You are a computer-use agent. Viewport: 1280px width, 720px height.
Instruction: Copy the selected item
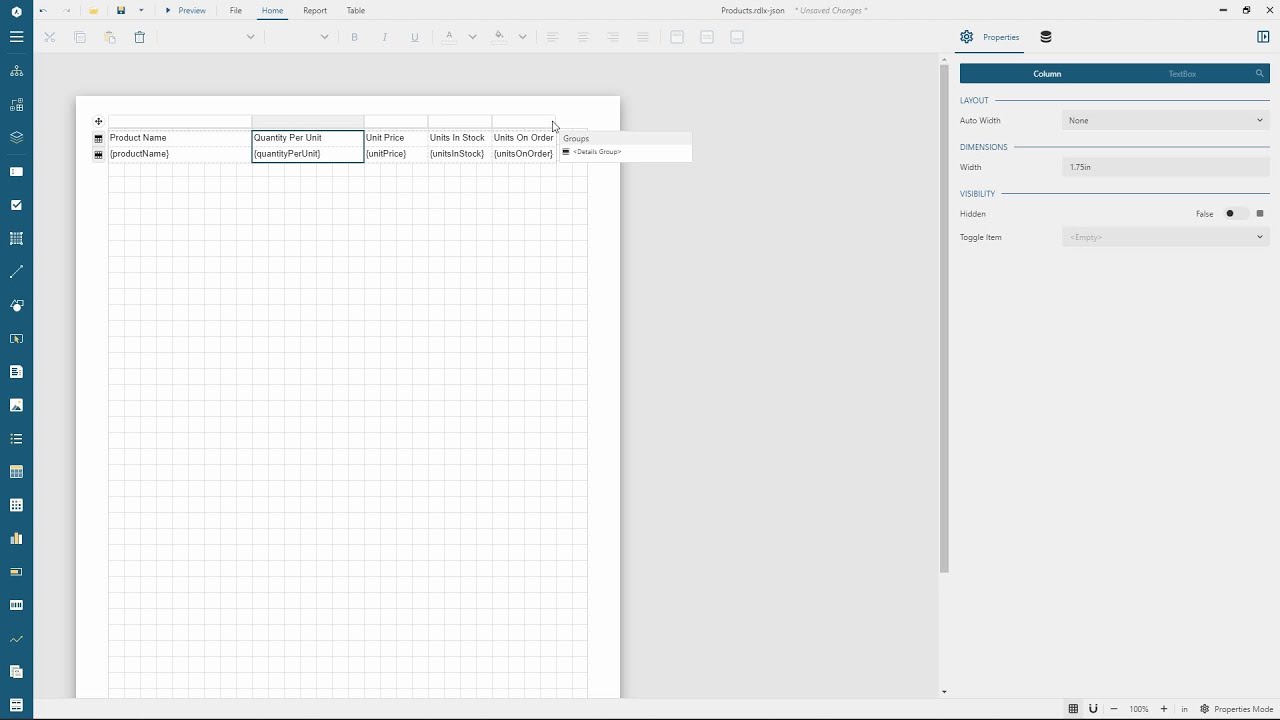pos(80,37)
